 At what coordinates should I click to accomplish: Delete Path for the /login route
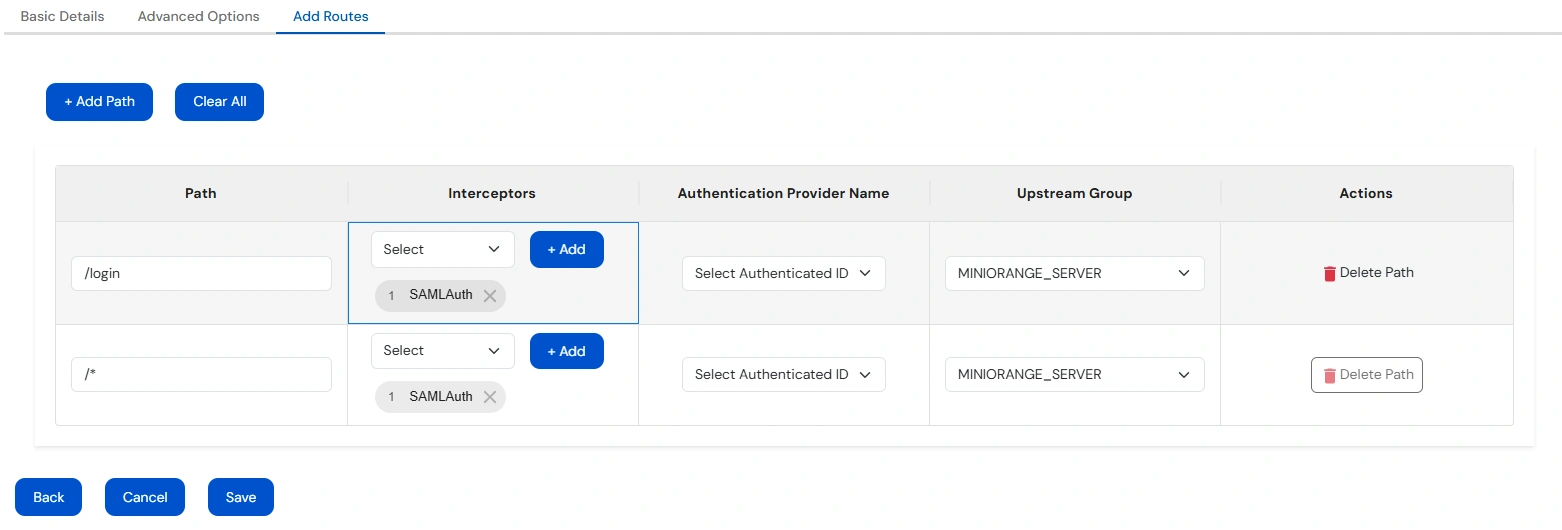1367,273
